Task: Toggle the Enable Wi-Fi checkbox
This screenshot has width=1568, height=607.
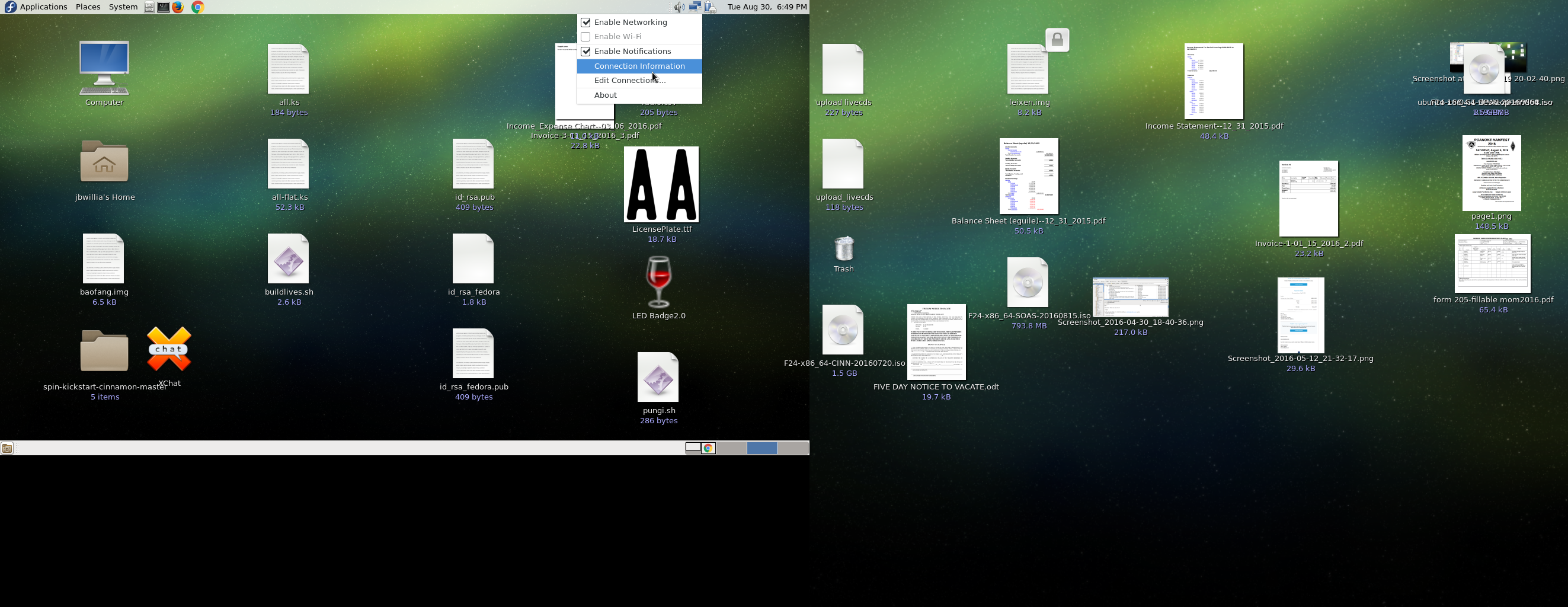Action: [585, 37]
